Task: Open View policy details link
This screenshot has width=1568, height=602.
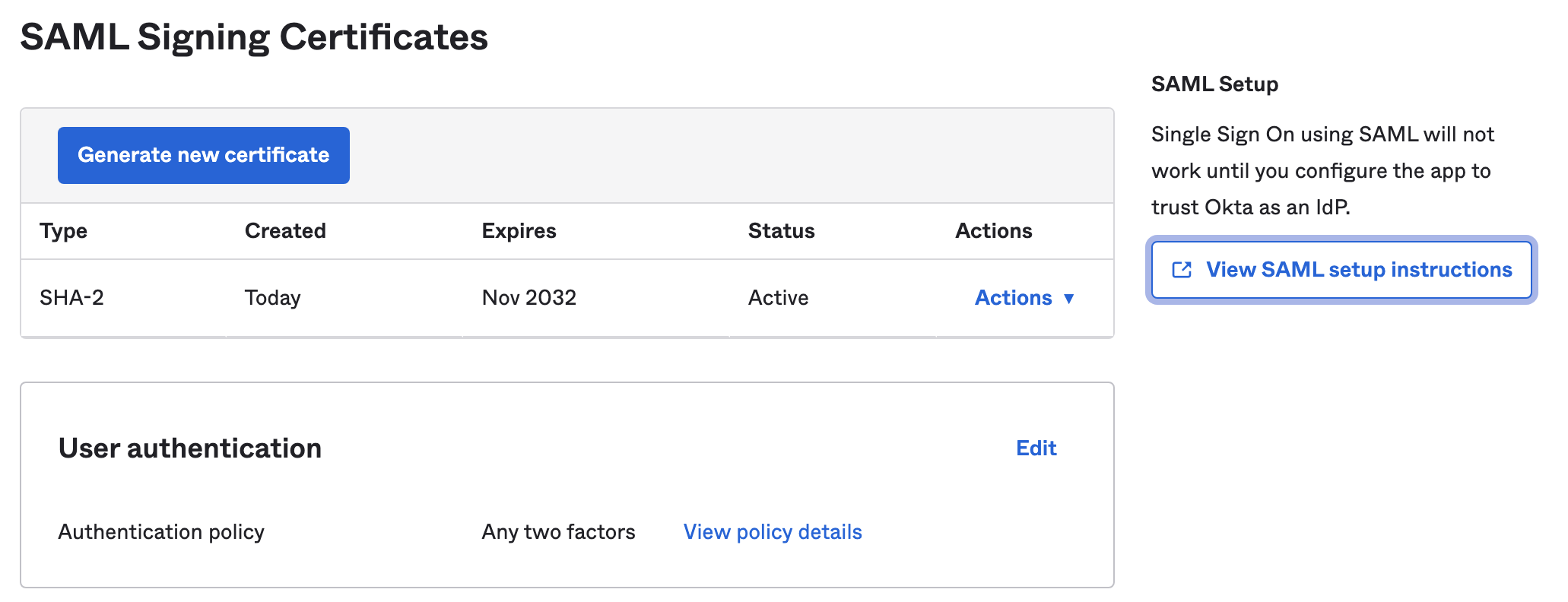Action: click(772, 532)
